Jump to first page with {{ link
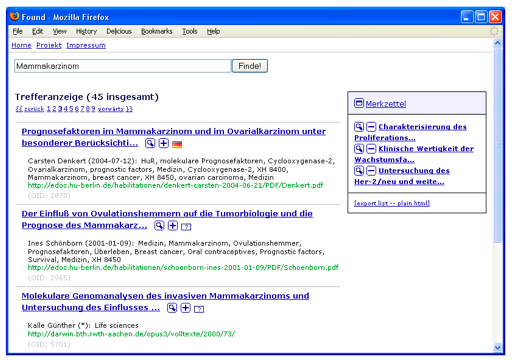 [x=19, y=109]
